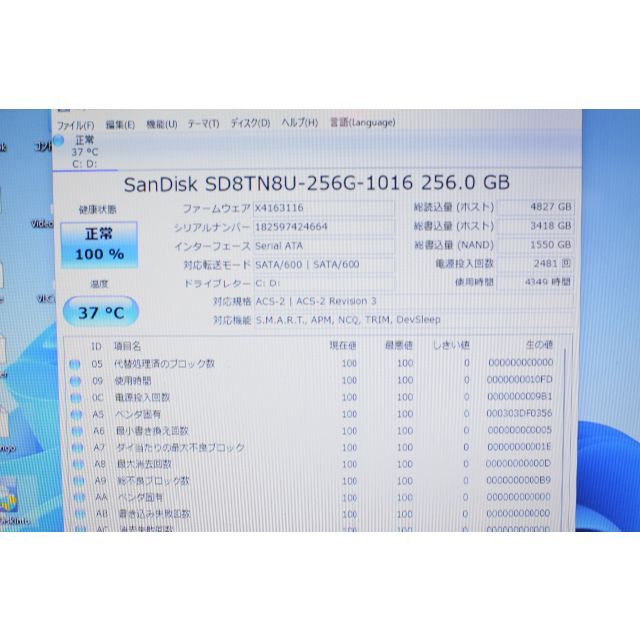Viewport: 640px width, 640px height.
Task: Open the 機能(U) menu
Action: tap(162, 124)
